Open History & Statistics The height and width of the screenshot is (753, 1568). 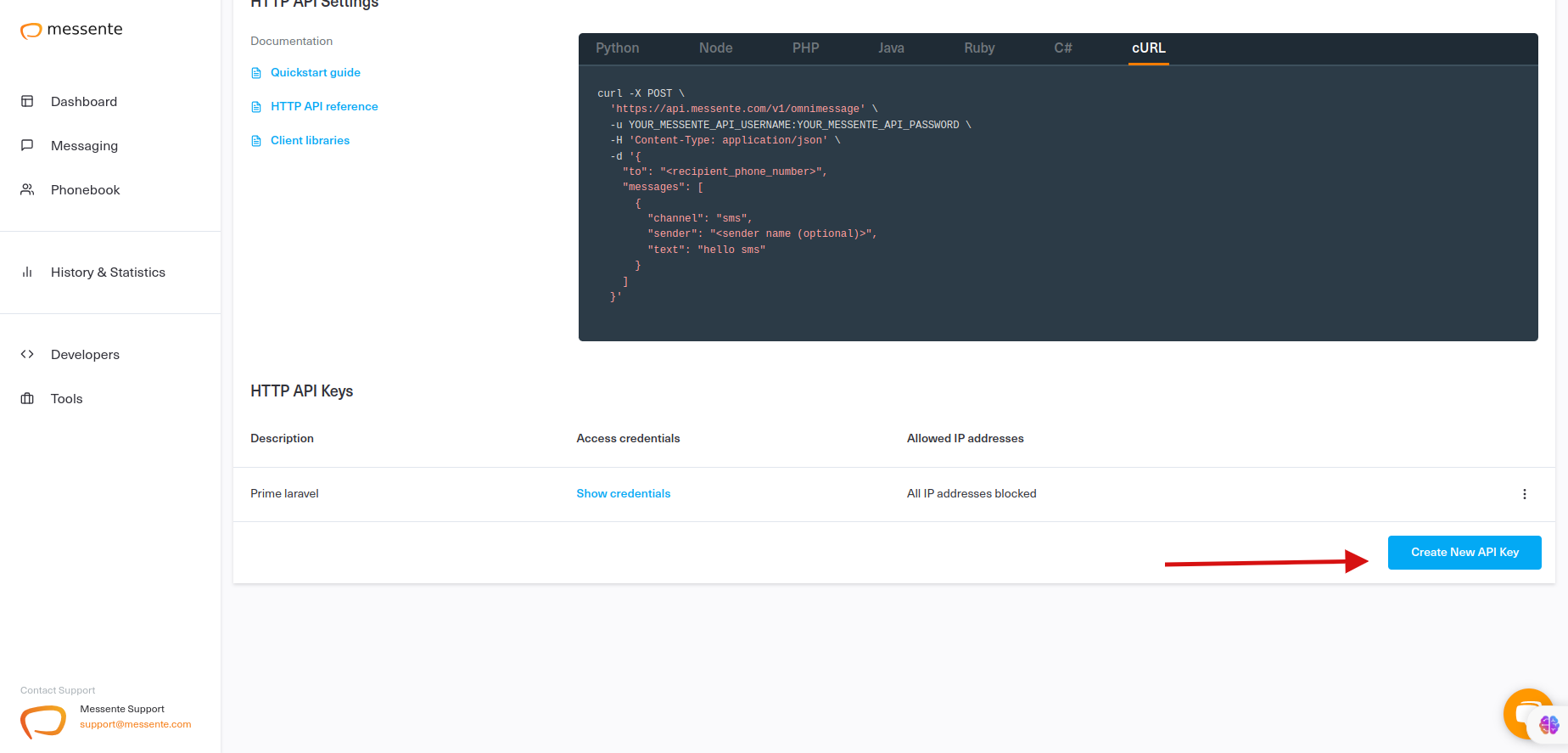click(x=108, y=272)
